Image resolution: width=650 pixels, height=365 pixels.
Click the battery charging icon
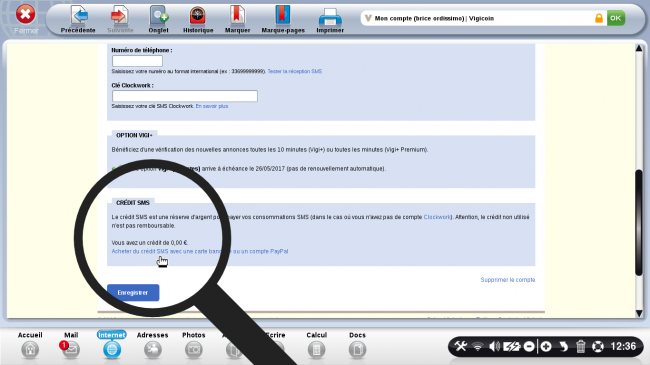[512, 346]
